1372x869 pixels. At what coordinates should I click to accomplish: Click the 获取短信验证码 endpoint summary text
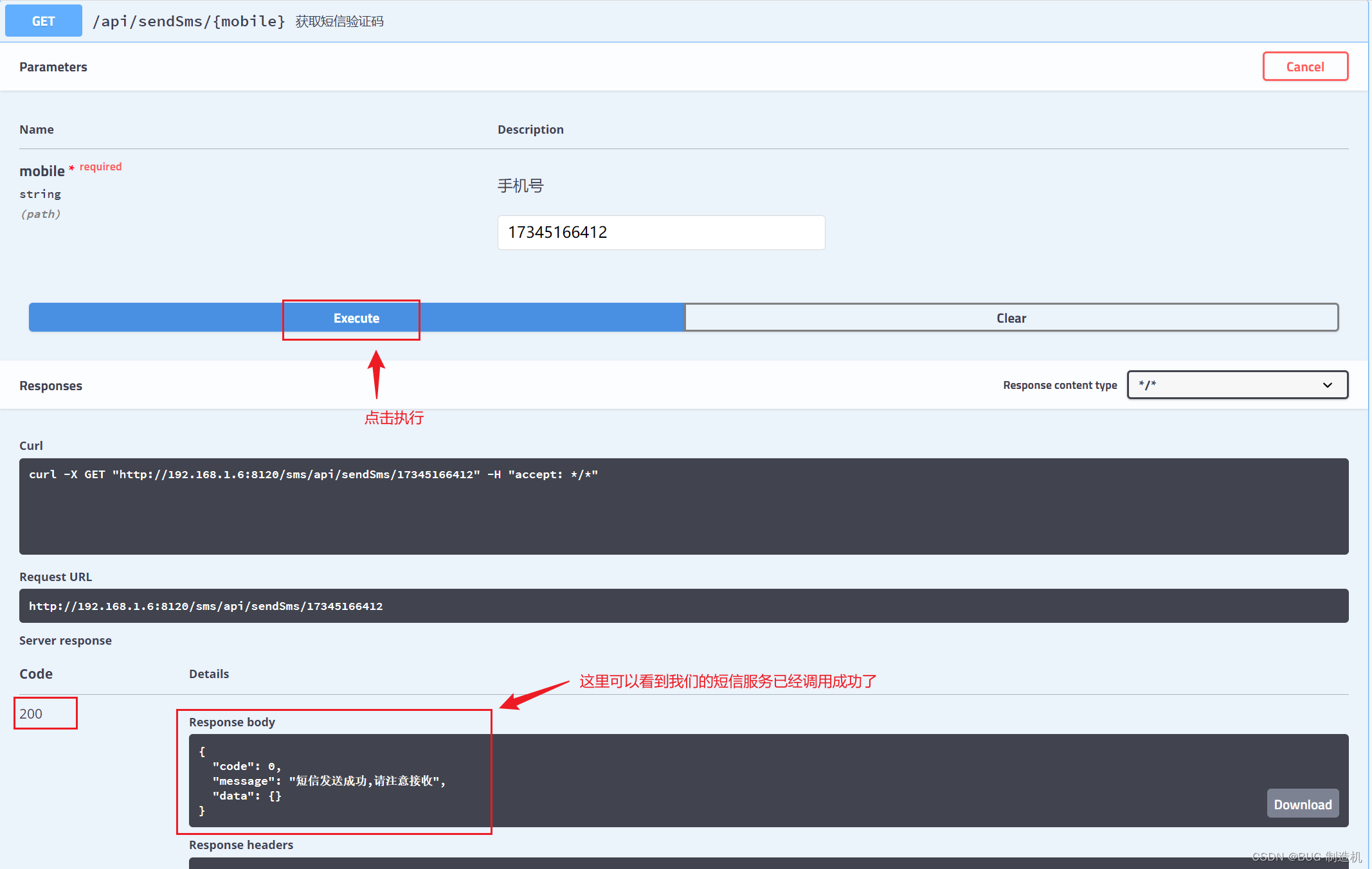[x=339, y=21]
